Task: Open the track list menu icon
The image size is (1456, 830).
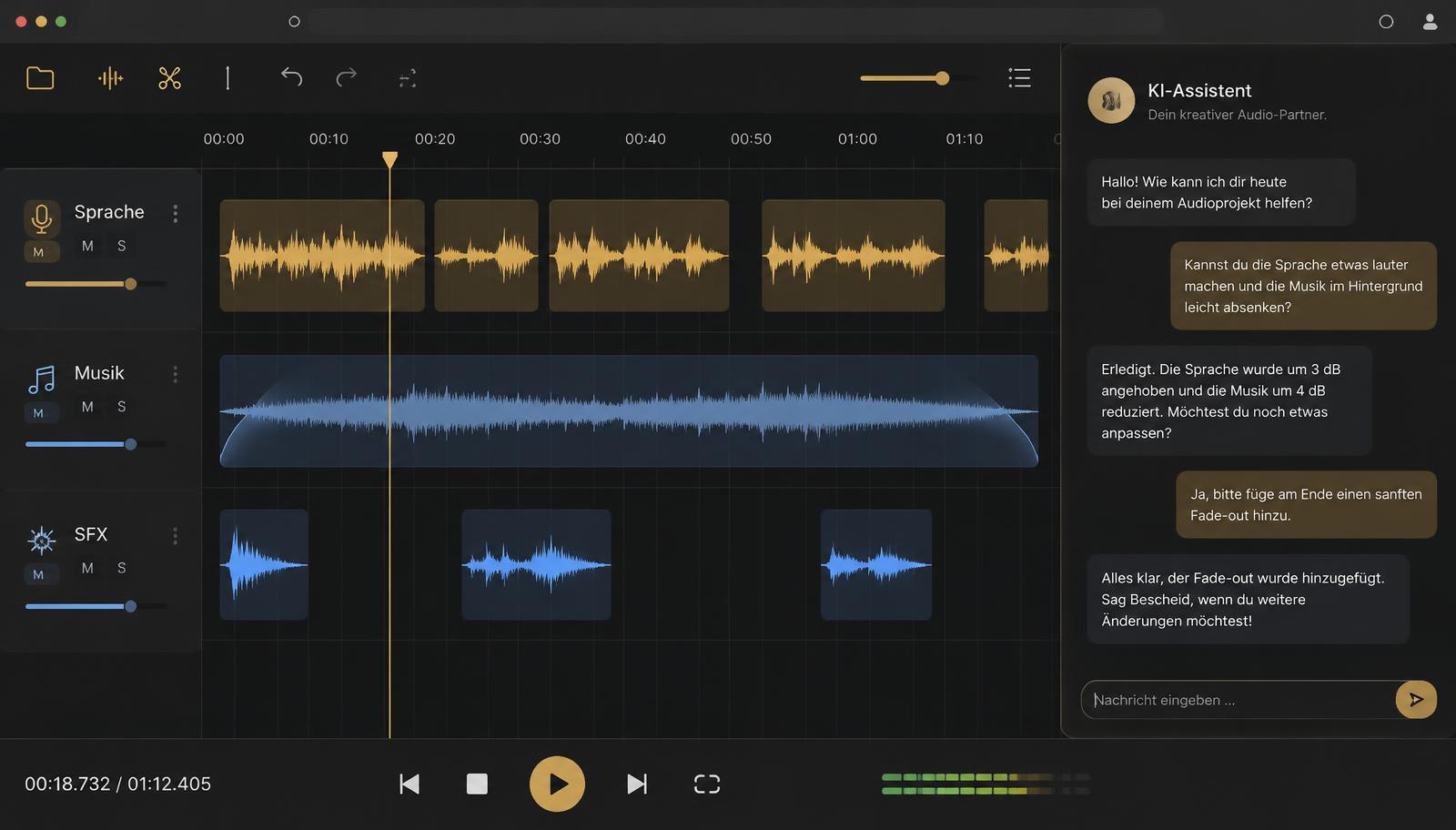Action: pos(1019,78)
